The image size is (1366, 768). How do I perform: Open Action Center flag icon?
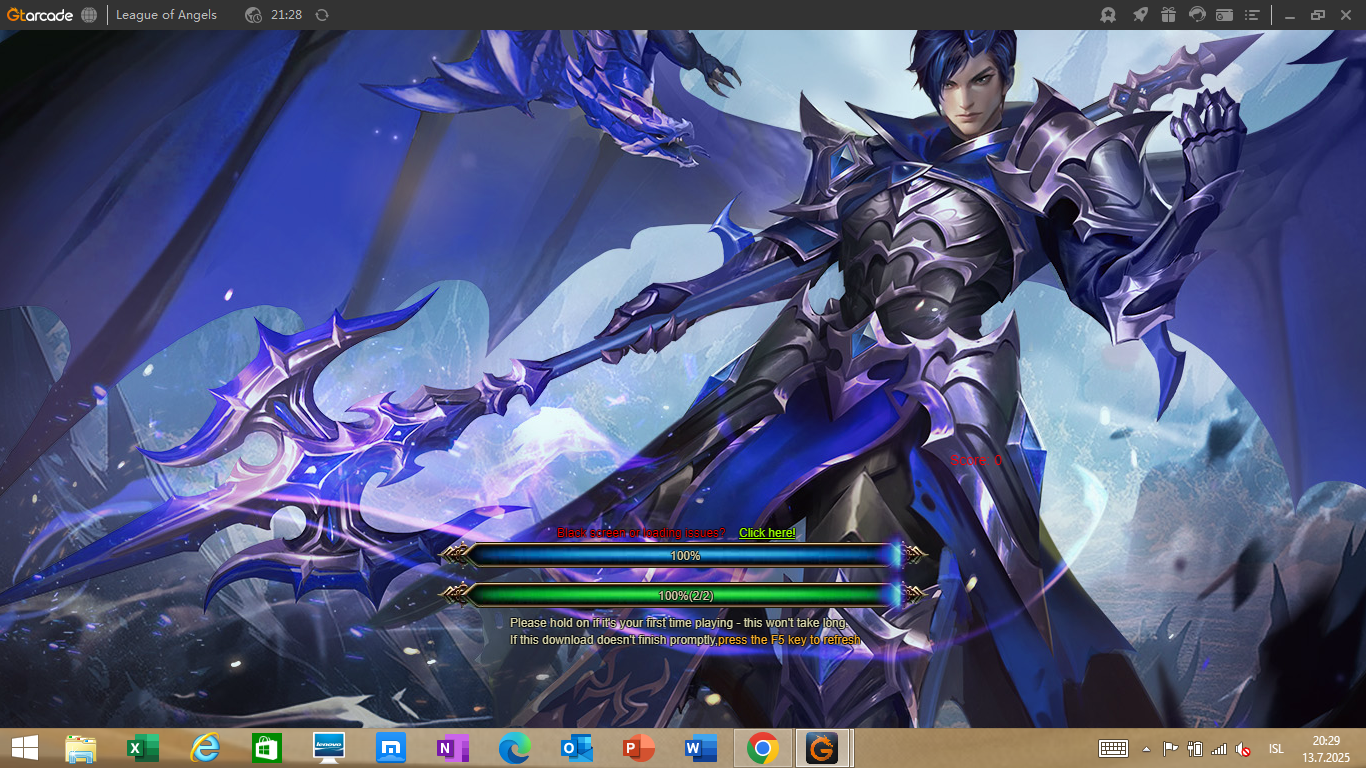coord(1170,748)
